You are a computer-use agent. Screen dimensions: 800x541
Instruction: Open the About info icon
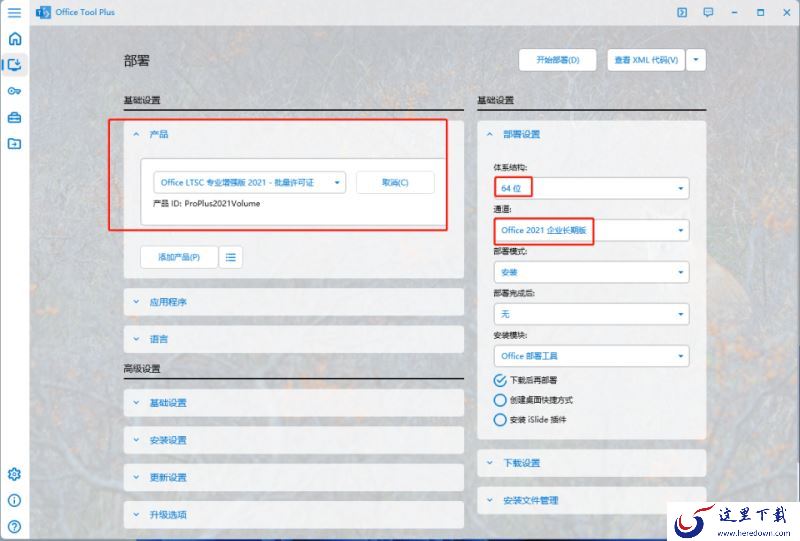15,501
